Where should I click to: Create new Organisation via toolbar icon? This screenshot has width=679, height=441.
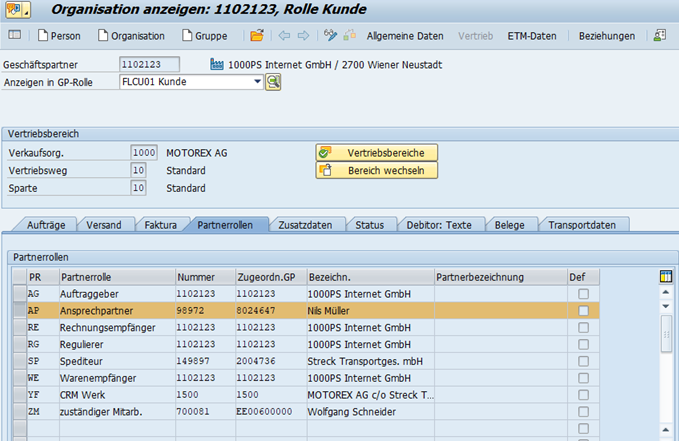pyautogui.click(x=129, y=36)
